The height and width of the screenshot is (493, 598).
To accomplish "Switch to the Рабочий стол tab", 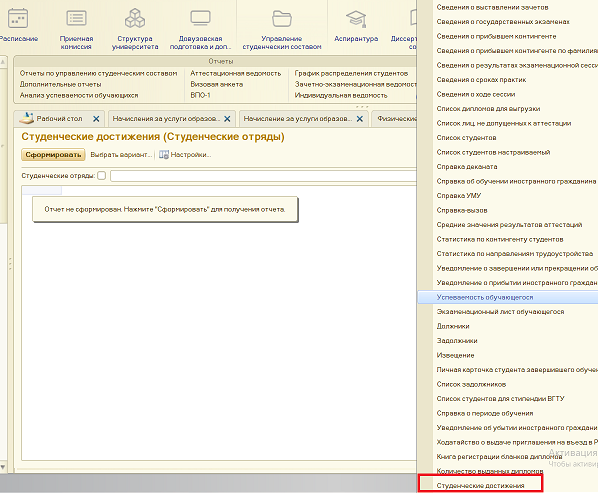I will click(59, 119).
